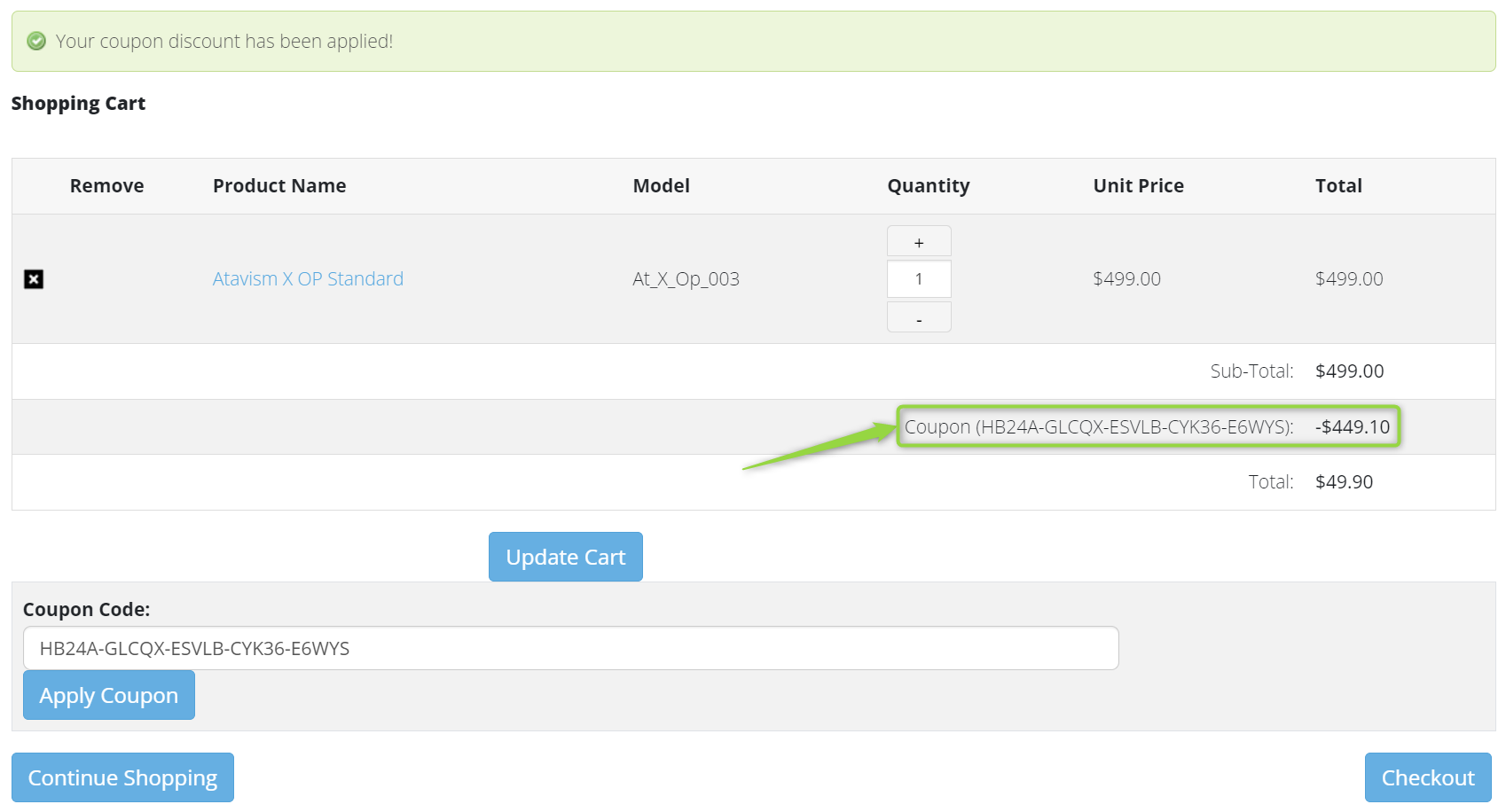
Task: Remove Atavism X OP Standard from cart
Action: point(34,279)
